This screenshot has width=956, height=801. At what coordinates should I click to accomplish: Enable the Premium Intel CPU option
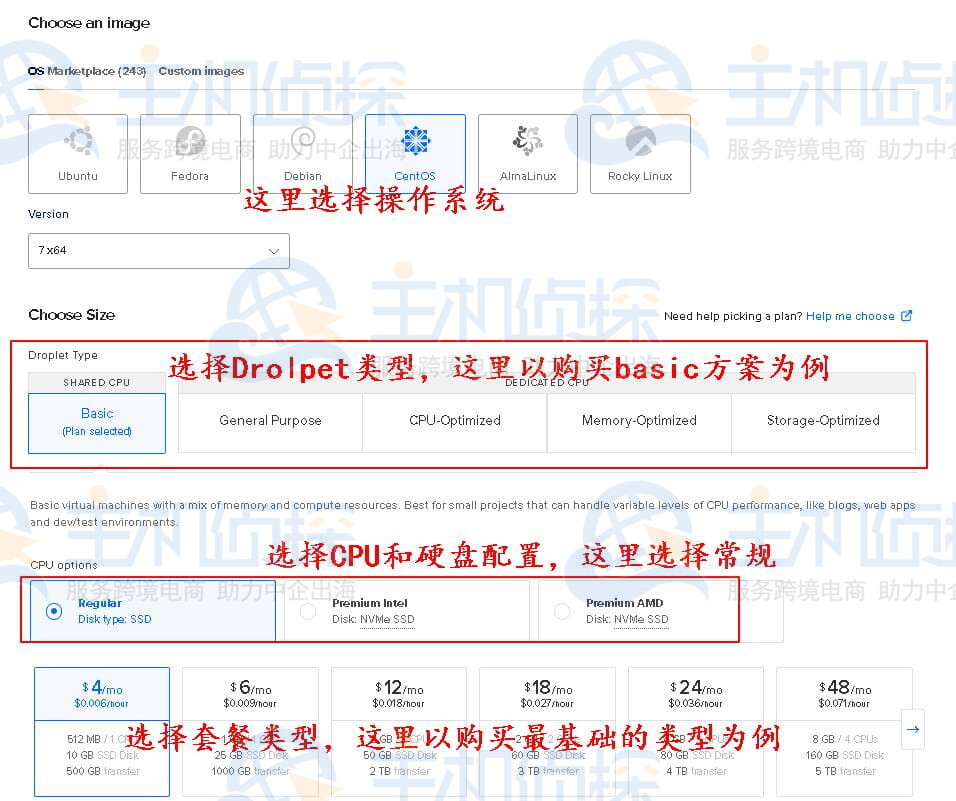(308, 611)
